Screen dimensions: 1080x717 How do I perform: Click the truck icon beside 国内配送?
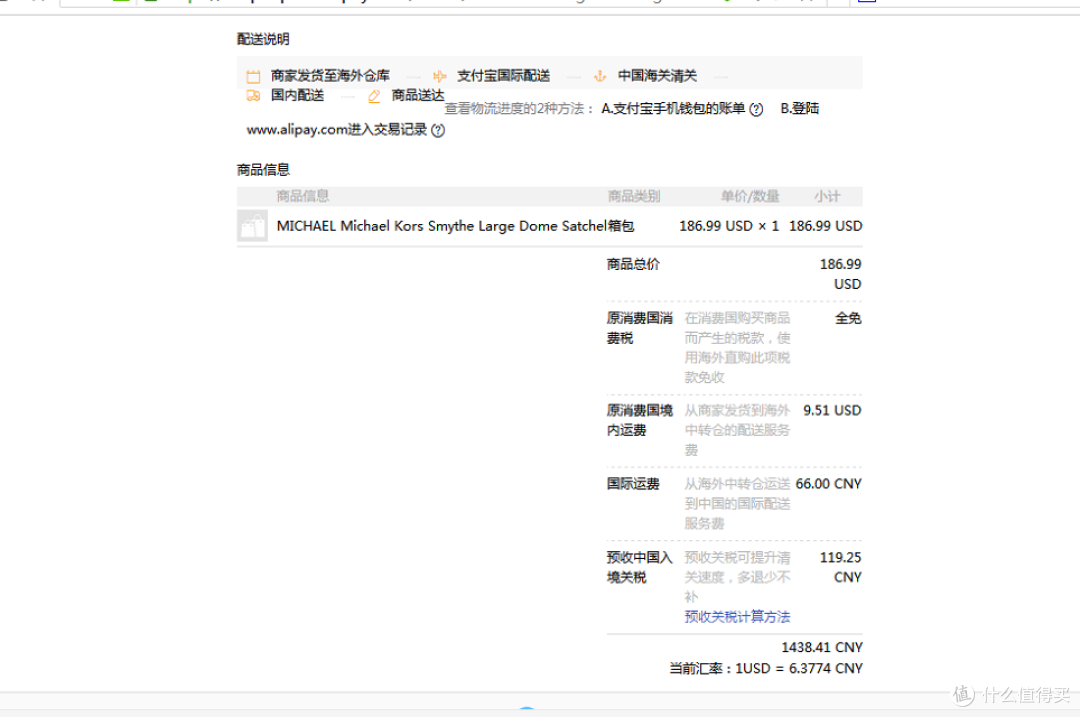click(253, 96)
